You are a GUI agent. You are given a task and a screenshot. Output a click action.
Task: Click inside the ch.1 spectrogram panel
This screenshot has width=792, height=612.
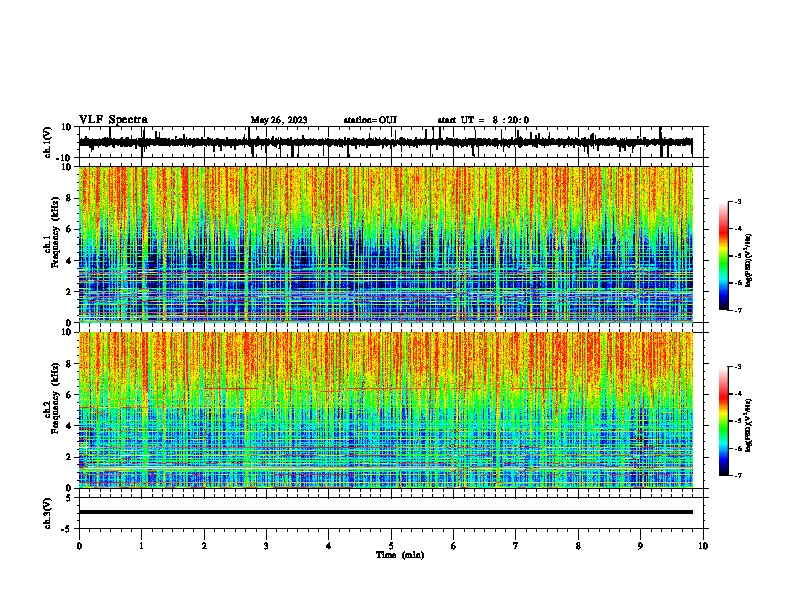pos(385,244)
